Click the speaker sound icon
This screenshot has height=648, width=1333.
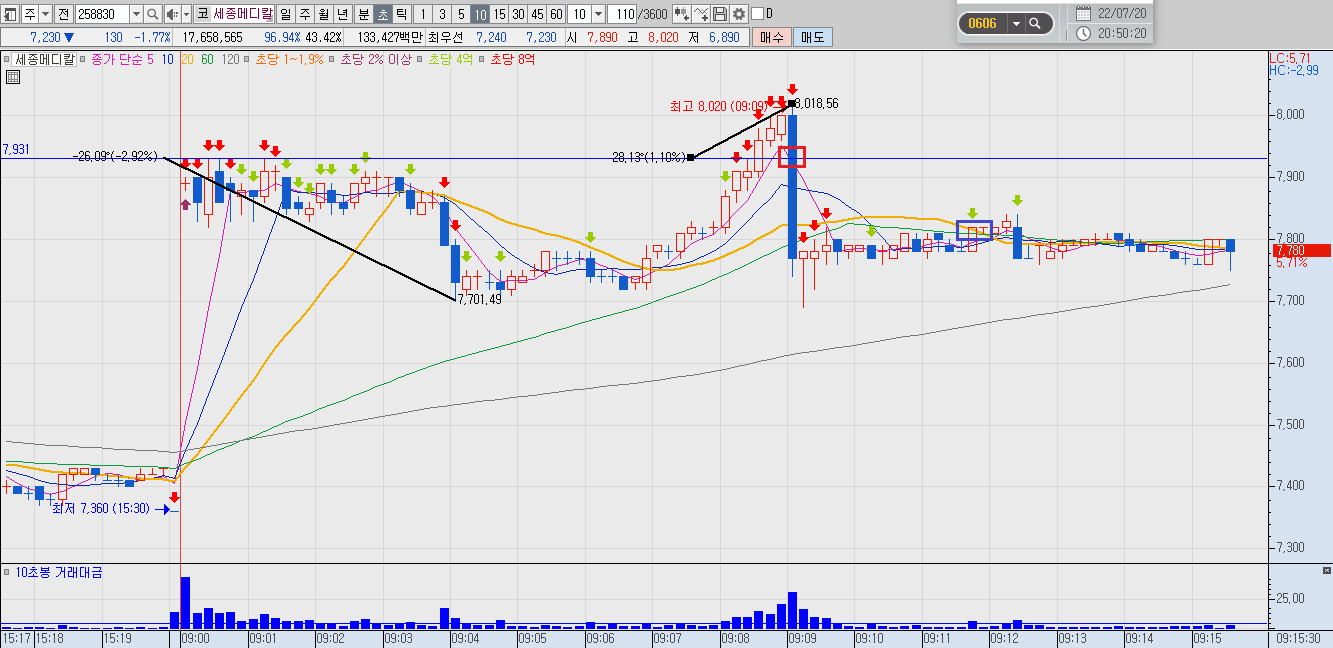coord(172,14)
